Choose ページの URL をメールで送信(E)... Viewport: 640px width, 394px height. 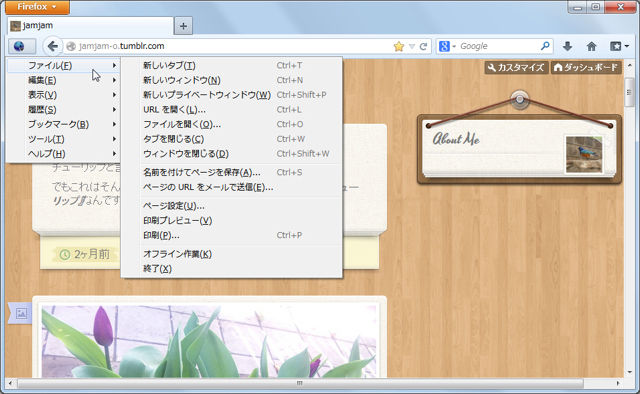231,187
